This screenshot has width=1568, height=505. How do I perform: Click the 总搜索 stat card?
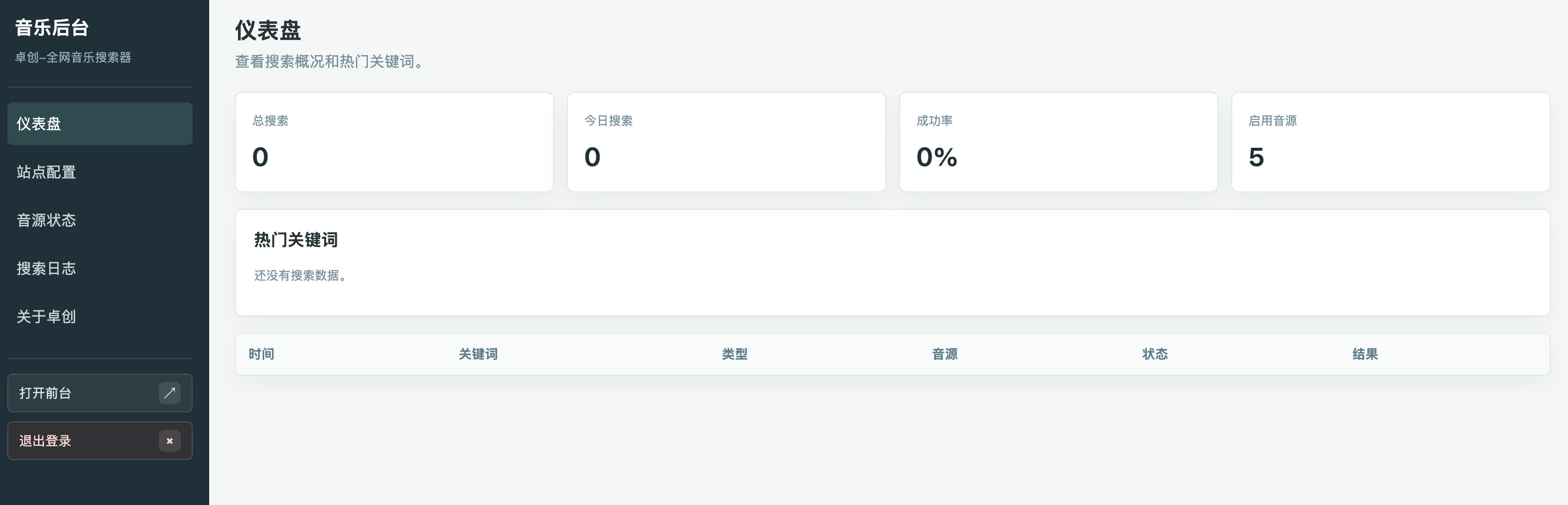[395, 142]
